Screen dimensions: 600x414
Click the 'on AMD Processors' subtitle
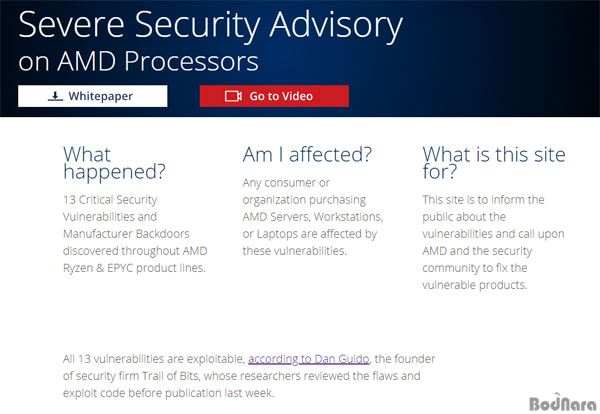coord(138,61)
